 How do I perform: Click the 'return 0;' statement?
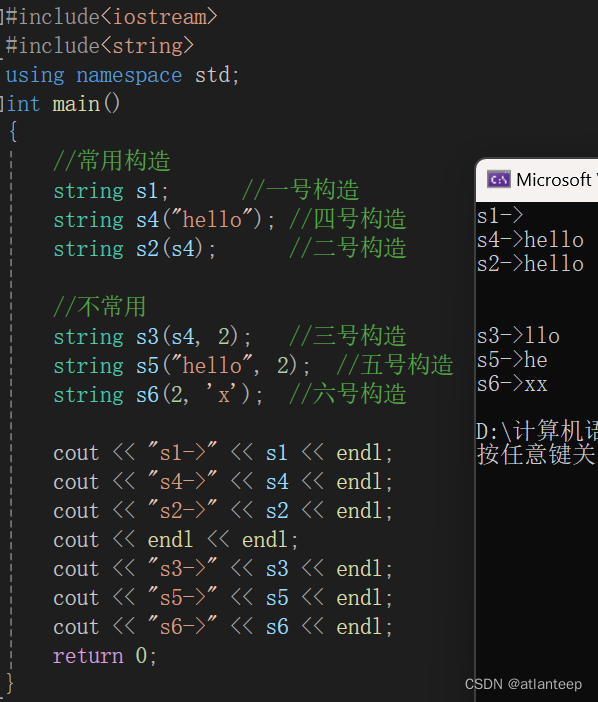pos(105,656)
